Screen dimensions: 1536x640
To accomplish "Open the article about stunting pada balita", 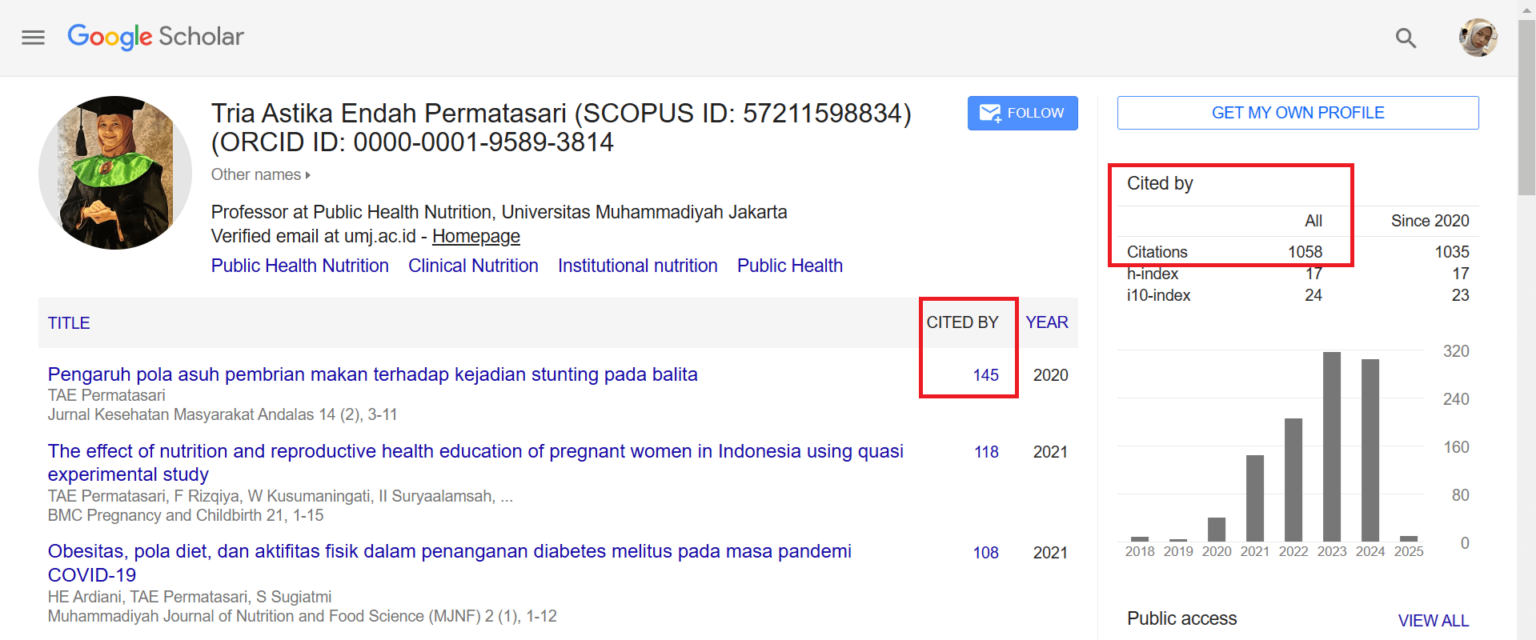I will (x=372, y=374).
